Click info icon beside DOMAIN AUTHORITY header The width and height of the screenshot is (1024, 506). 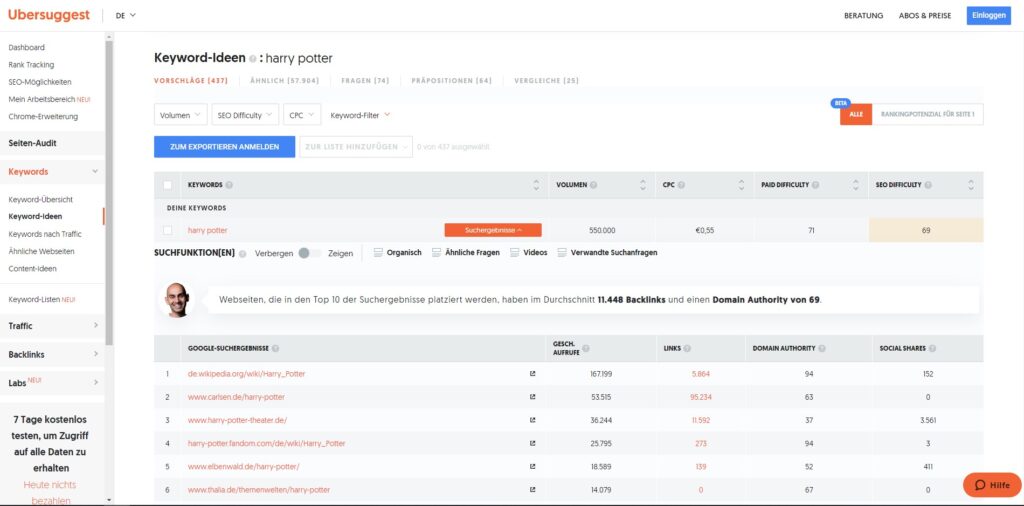tap(822, 349)
